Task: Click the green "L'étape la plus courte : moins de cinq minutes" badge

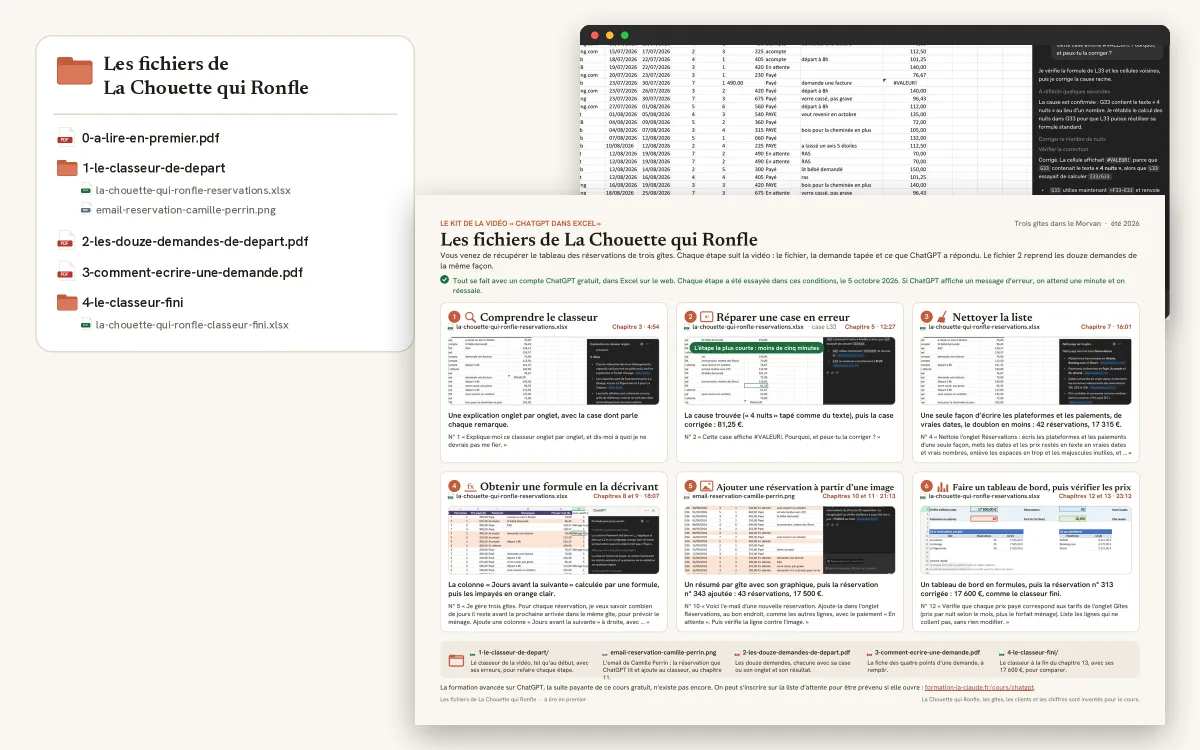Action: coord(755,347)
